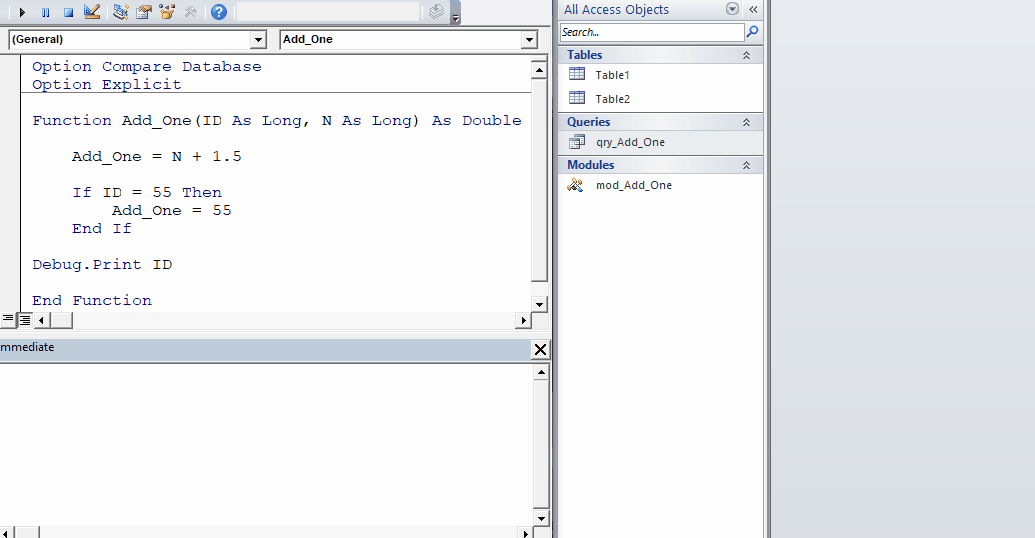This screenshot has height=538, width=1035.
Task: Click the 'End Function' line
Action: [x=92, y=300]
